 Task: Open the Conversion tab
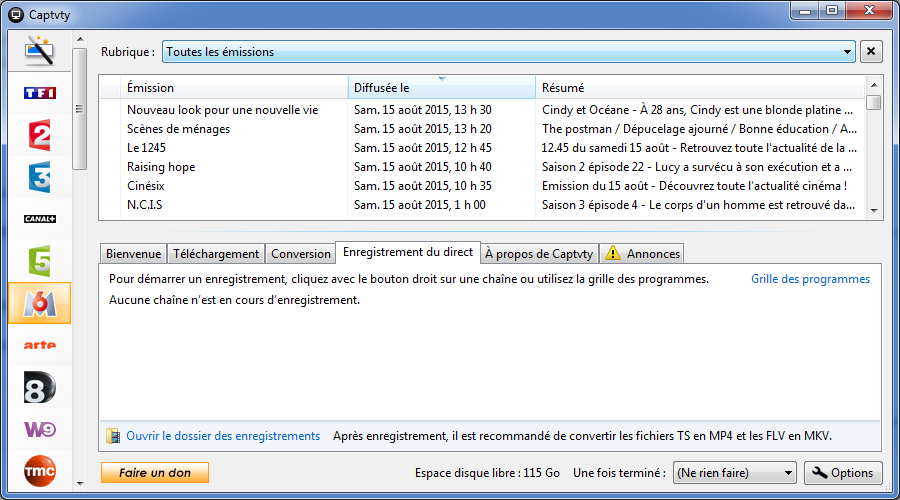point(300,254)
